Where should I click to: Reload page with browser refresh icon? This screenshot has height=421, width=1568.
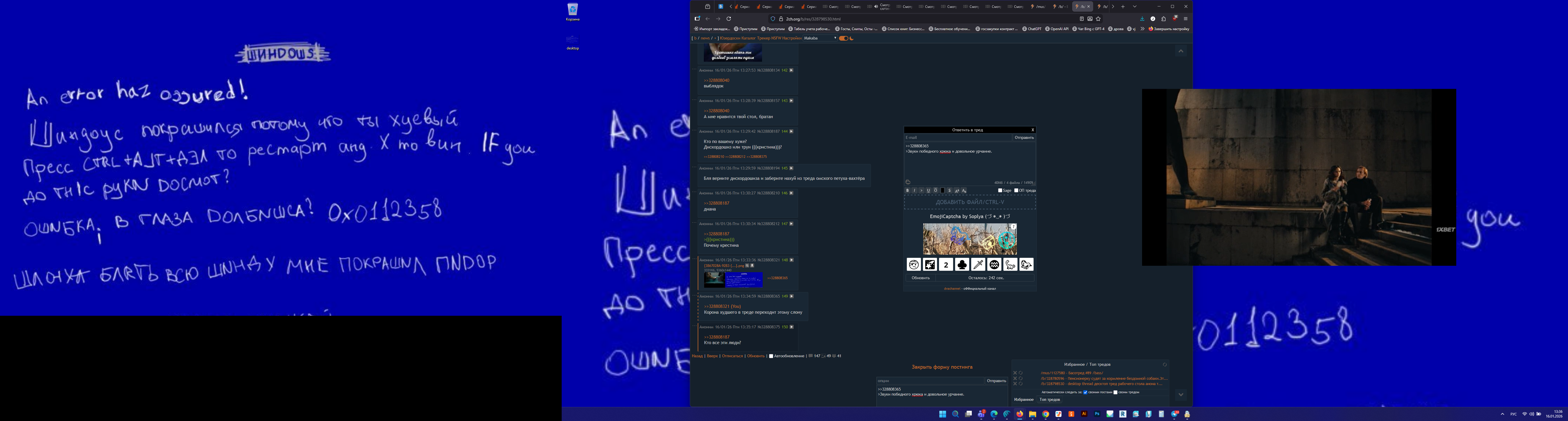tap(728, 19)
